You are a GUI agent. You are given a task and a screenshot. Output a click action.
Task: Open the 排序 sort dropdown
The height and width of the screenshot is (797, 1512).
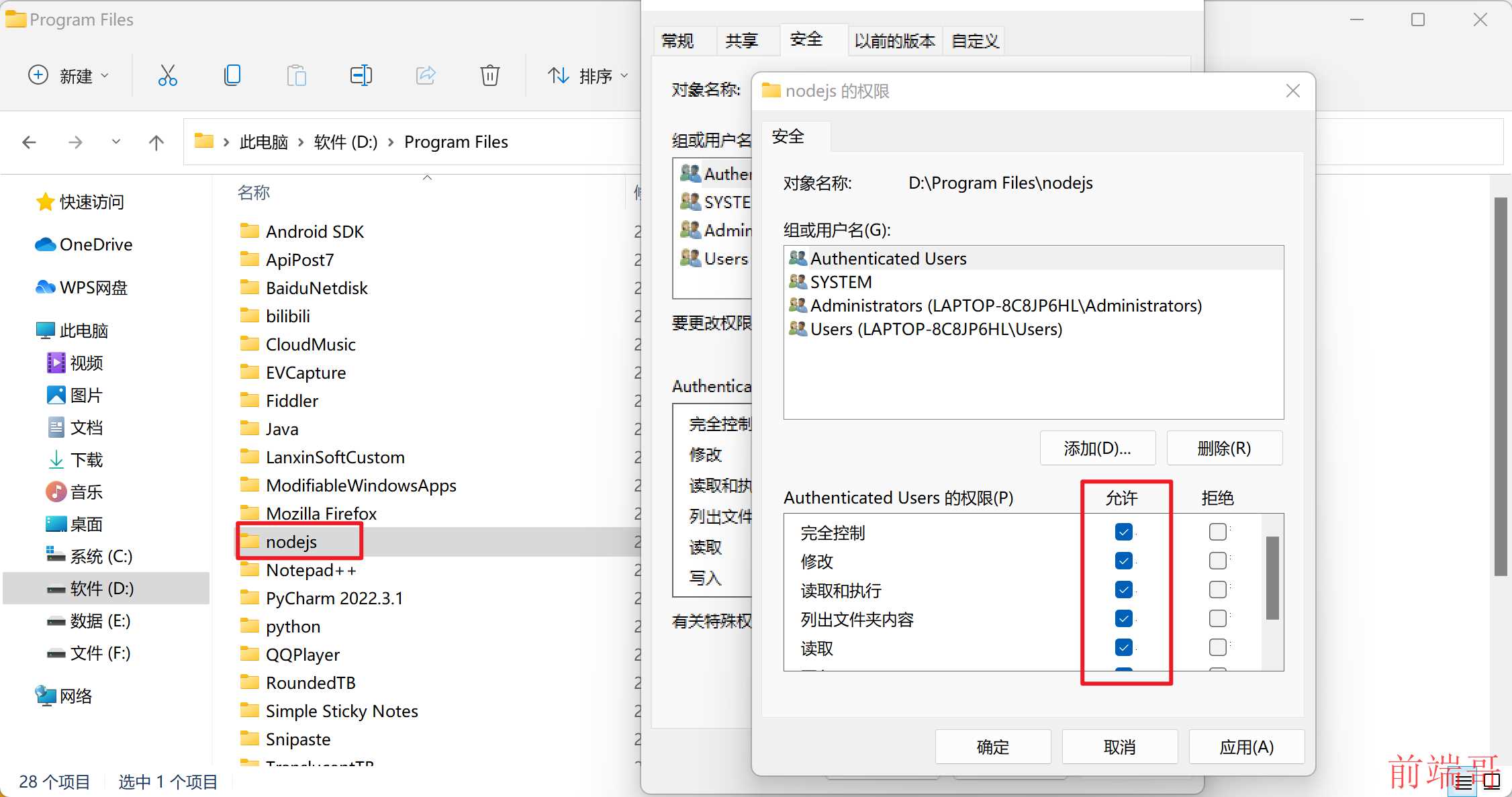588,75
